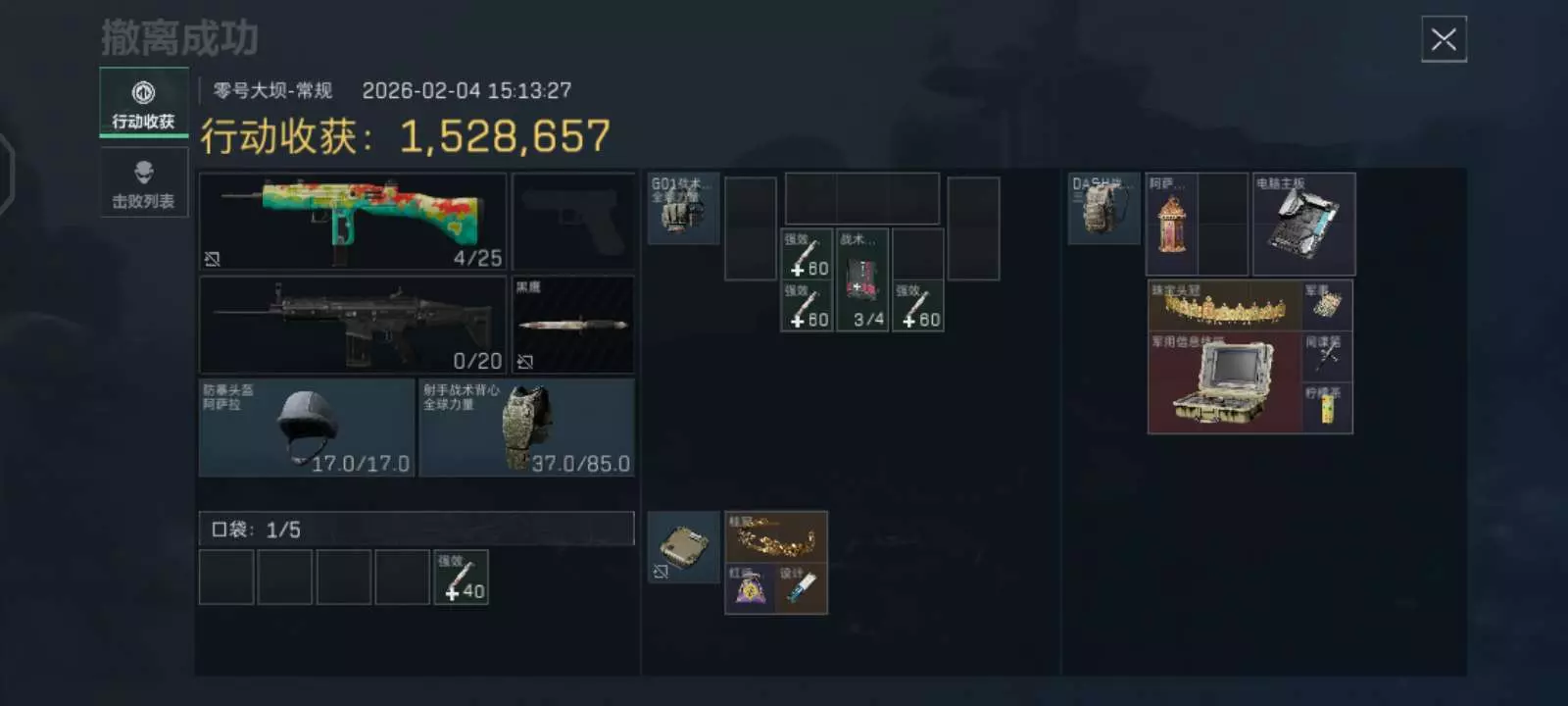
Task: Select the 战术 medkit showing 3/4
Action: click(862, 280)
